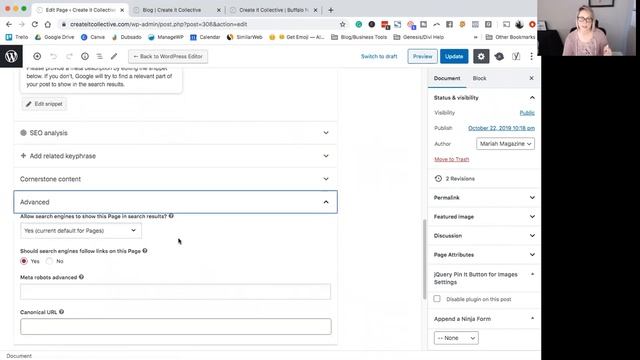Image resolution: width=640 pixels, height=360 pixels.
Task: Open help for Canonical URL
Action: (x=62, y=312)
